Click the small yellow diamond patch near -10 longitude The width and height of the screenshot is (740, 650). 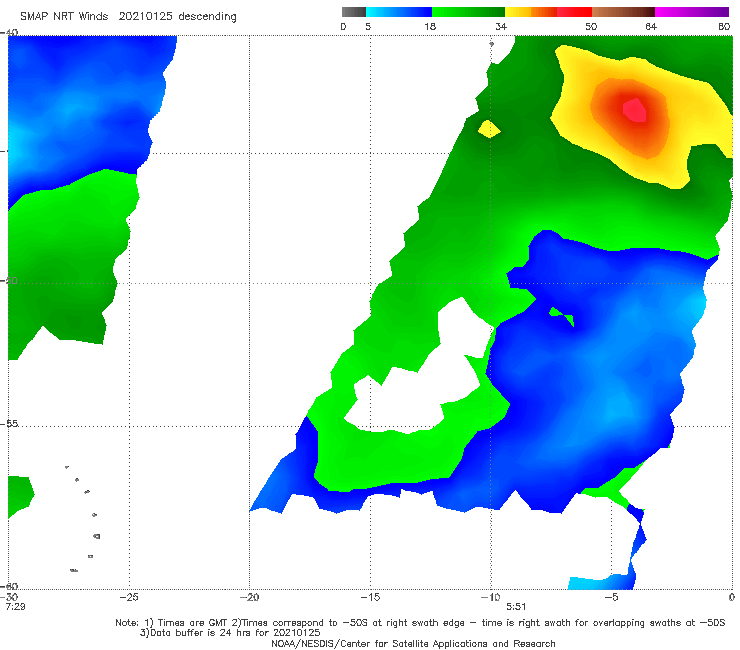click(489, 129)
